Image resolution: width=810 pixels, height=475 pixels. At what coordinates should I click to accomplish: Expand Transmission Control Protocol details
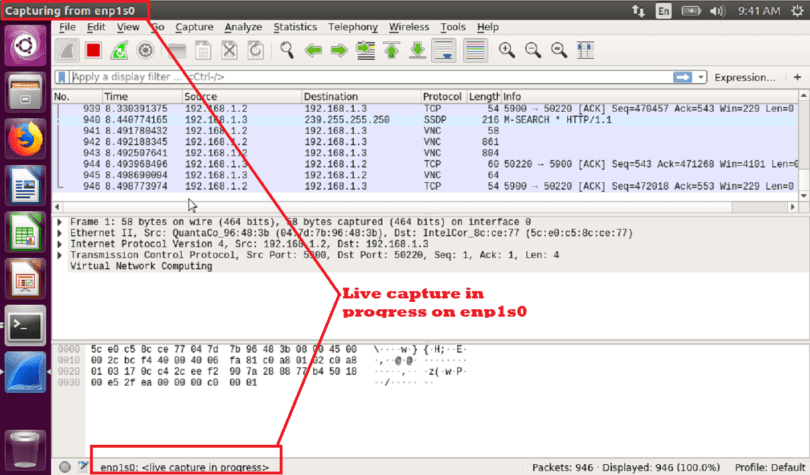(60, 256)
